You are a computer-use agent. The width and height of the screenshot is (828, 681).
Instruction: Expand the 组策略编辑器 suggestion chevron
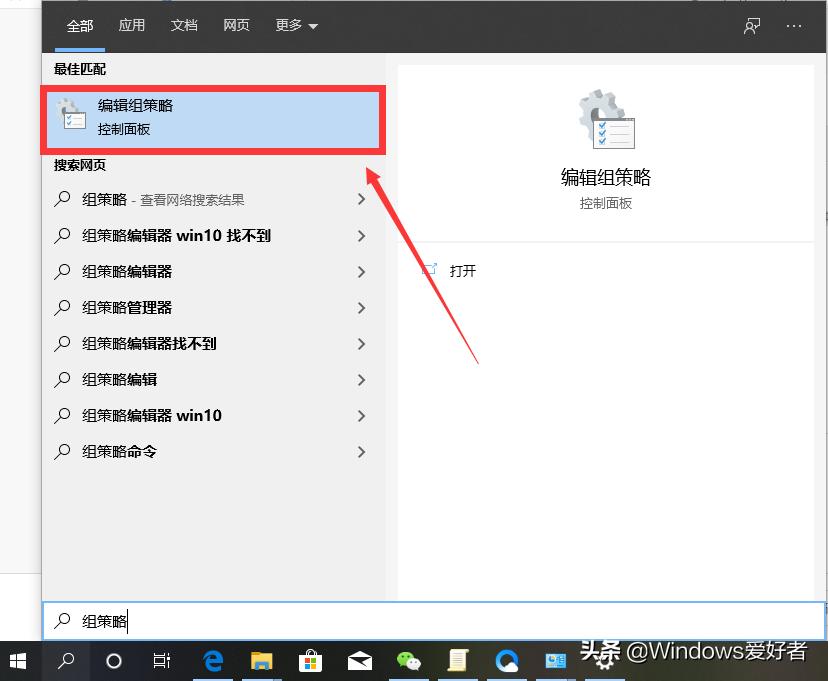(x=362, y=271)
